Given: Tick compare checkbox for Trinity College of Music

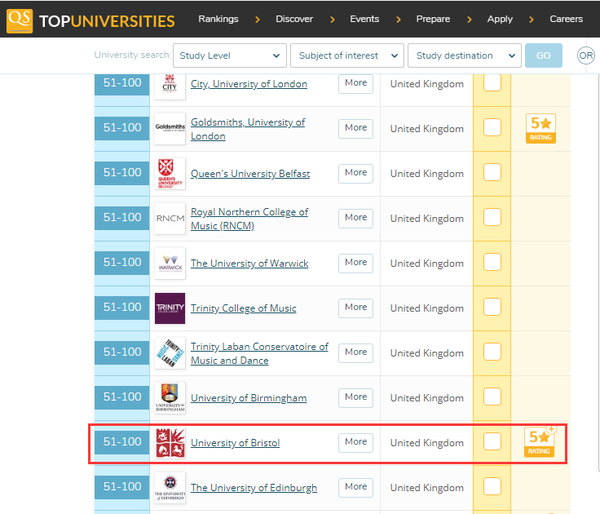Looking at the screenshot, I should pos(492,307).
